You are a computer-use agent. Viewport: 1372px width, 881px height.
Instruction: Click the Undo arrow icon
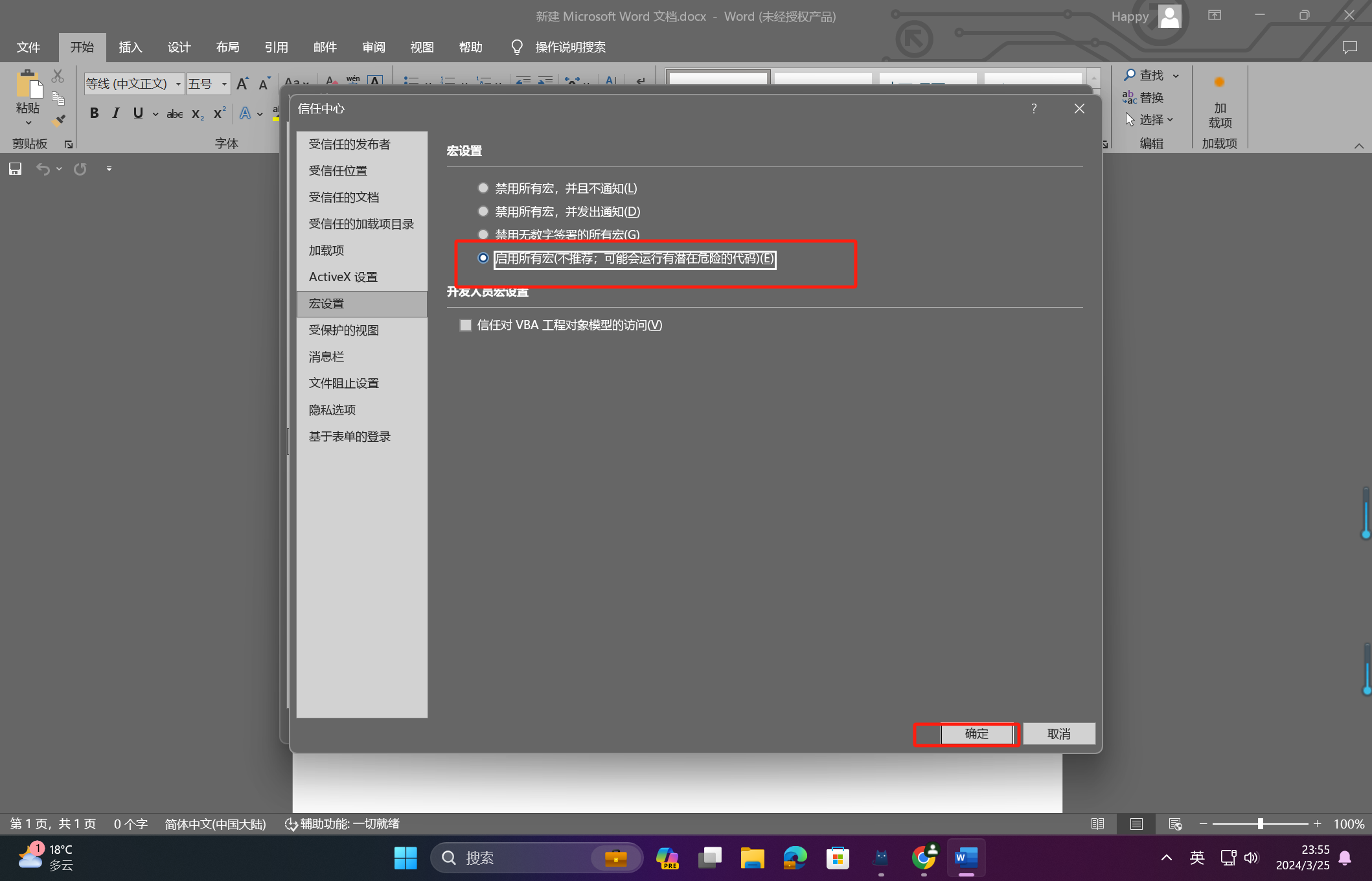pos(43,169)
